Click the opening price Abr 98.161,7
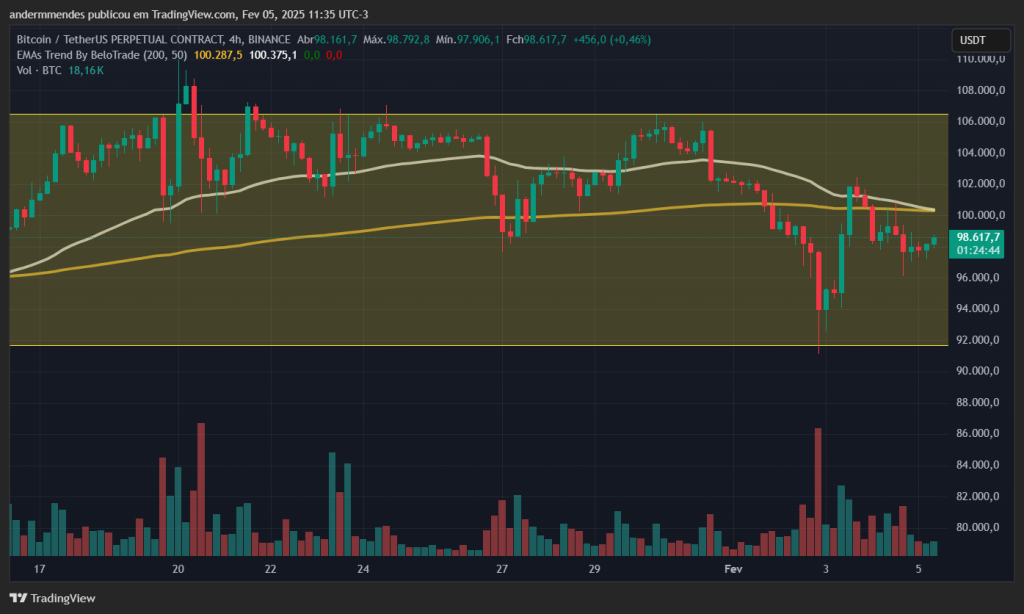1024x614 pixels. [x=327, y=40]
